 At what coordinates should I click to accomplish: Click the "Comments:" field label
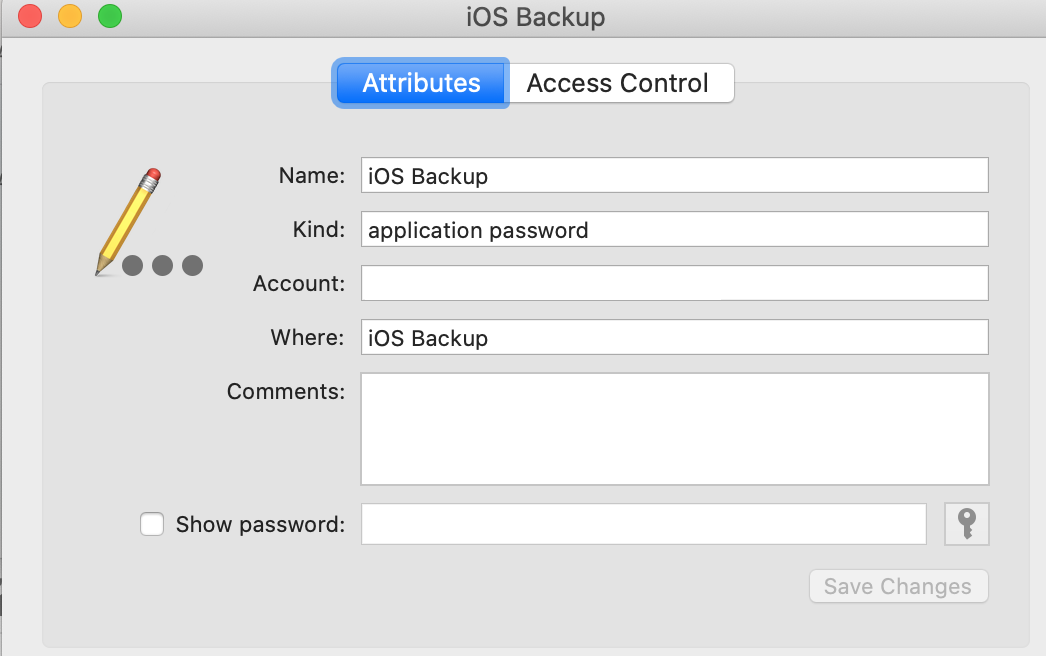tap(286, 391)
